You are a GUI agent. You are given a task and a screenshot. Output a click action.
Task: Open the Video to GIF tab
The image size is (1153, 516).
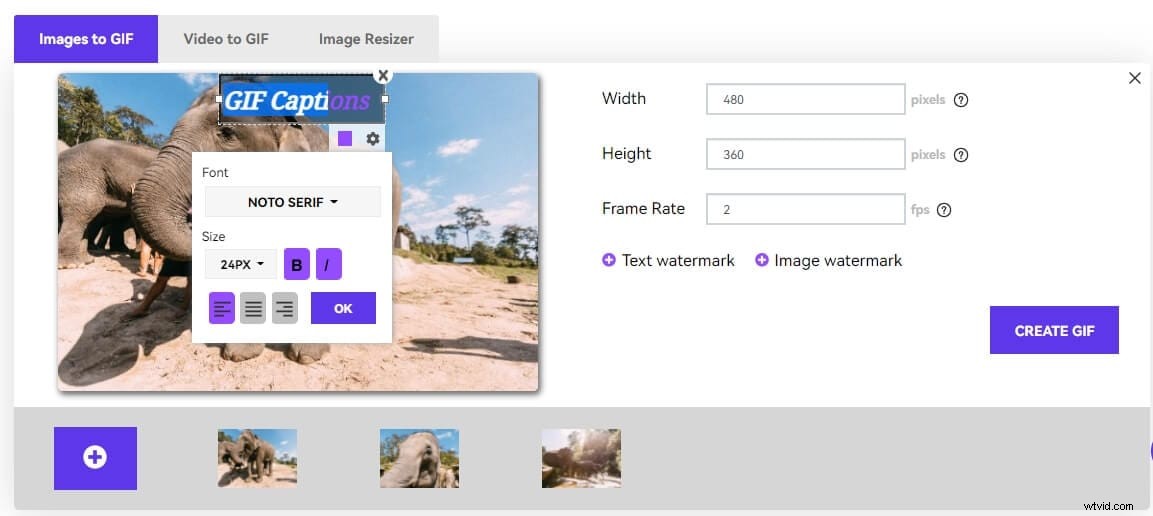[226, 39]
